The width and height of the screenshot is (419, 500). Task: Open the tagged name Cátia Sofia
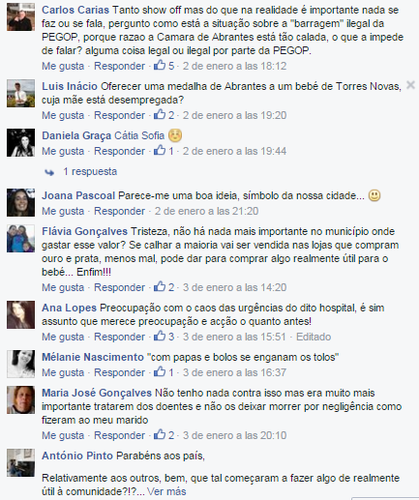pos(139,136)
